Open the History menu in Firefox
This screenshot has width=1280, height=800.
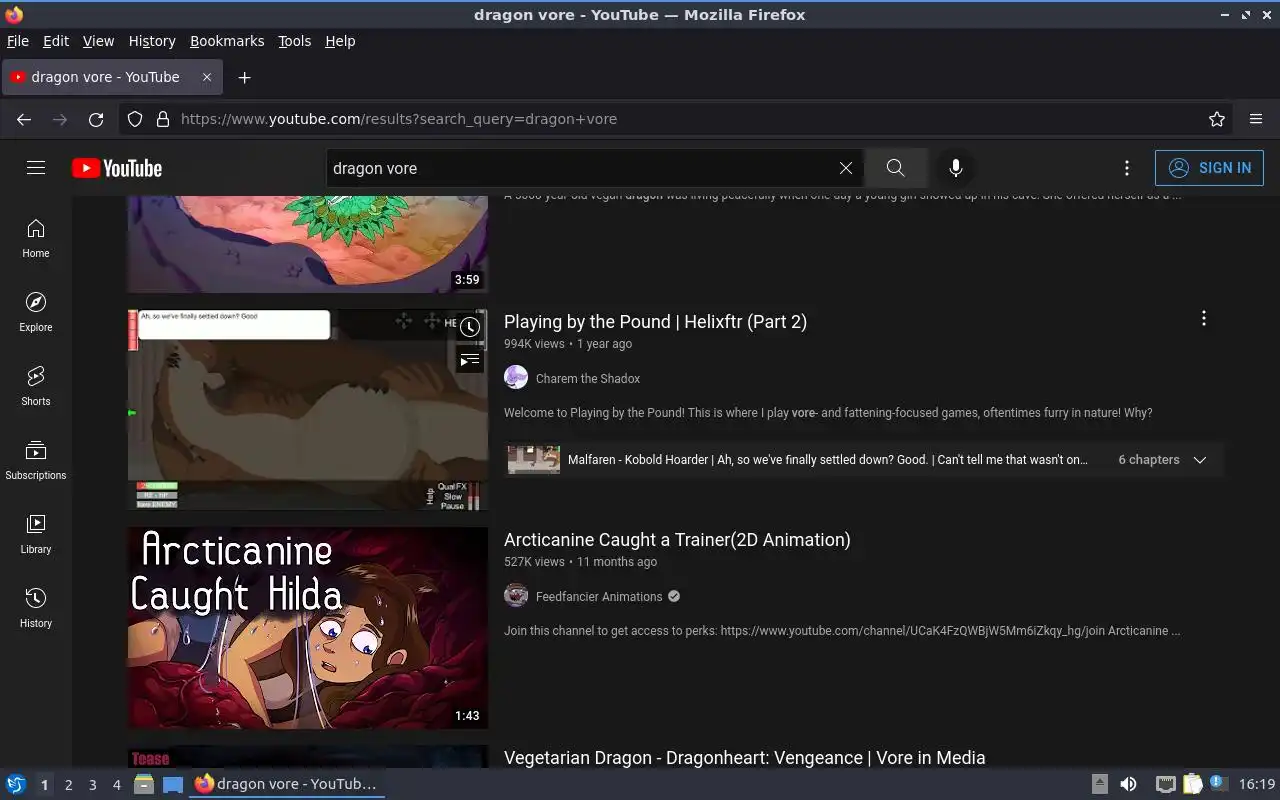pyautogui.click(x=152, y=41)
